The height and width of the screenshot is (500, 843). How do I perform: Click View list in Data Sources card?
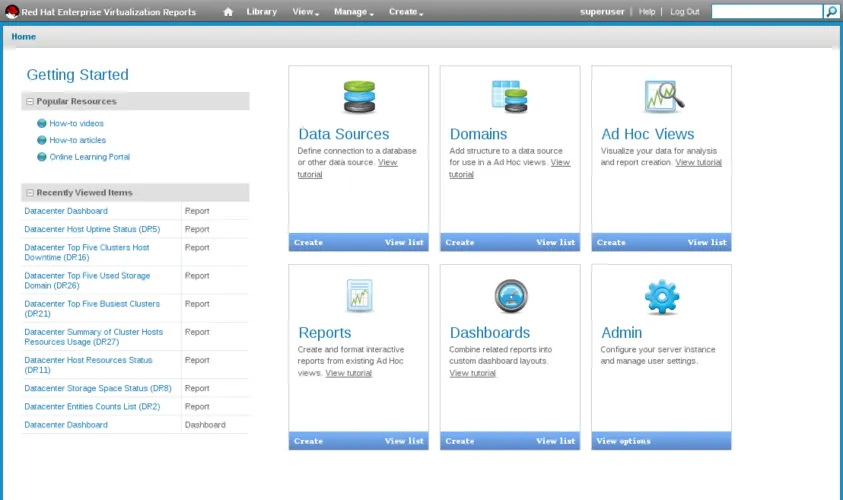404,242
